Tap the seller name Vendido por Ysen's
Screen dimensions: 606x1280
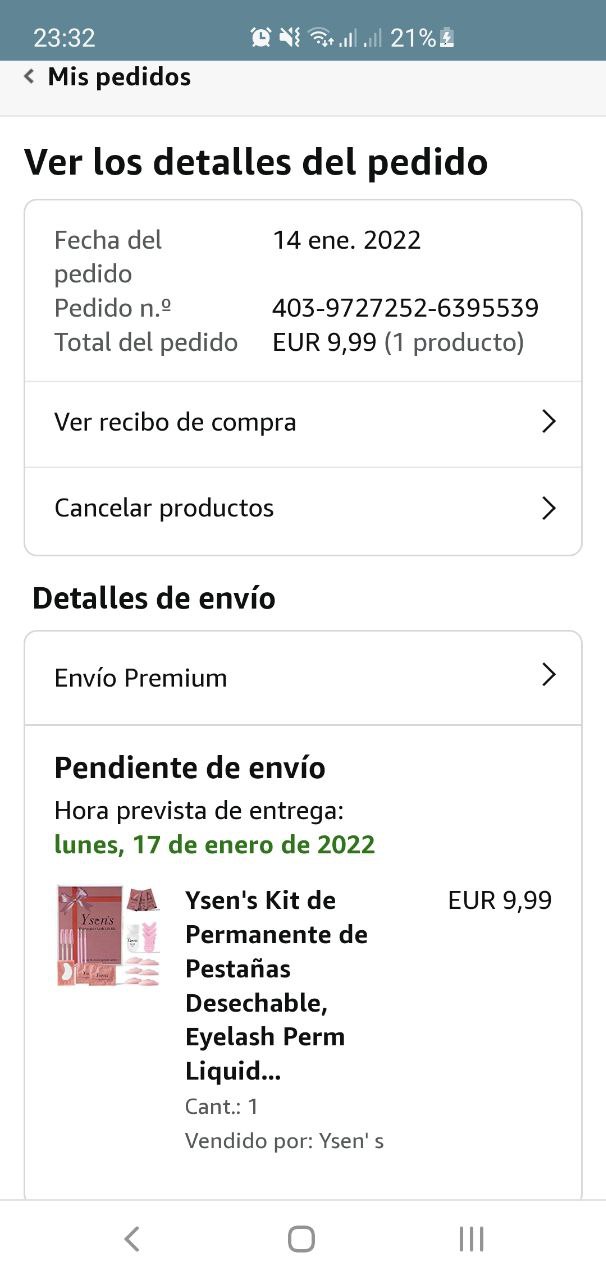284,1141
